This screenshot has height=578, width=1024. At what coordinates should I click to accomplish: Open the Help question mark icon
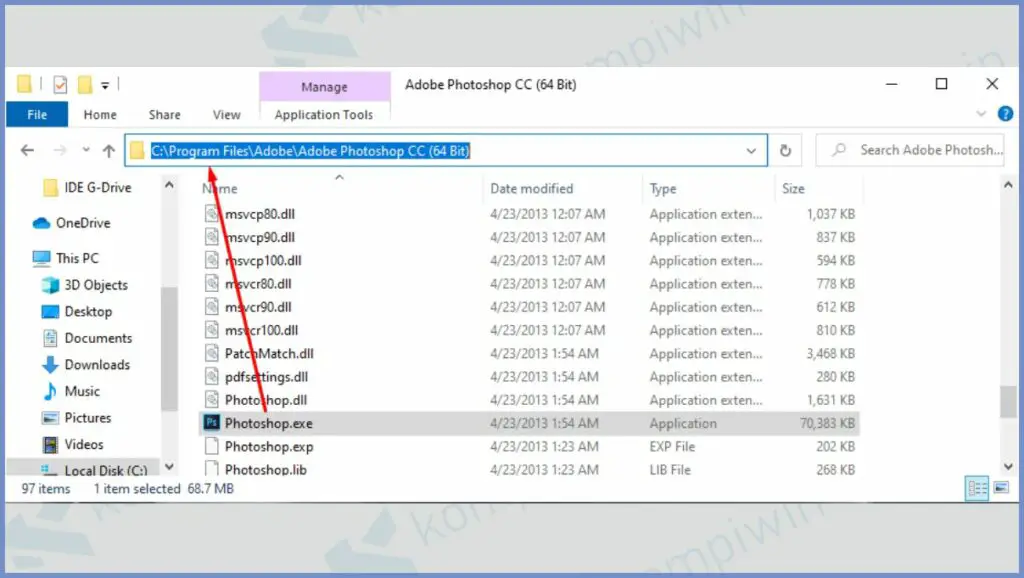[1005, 114]
